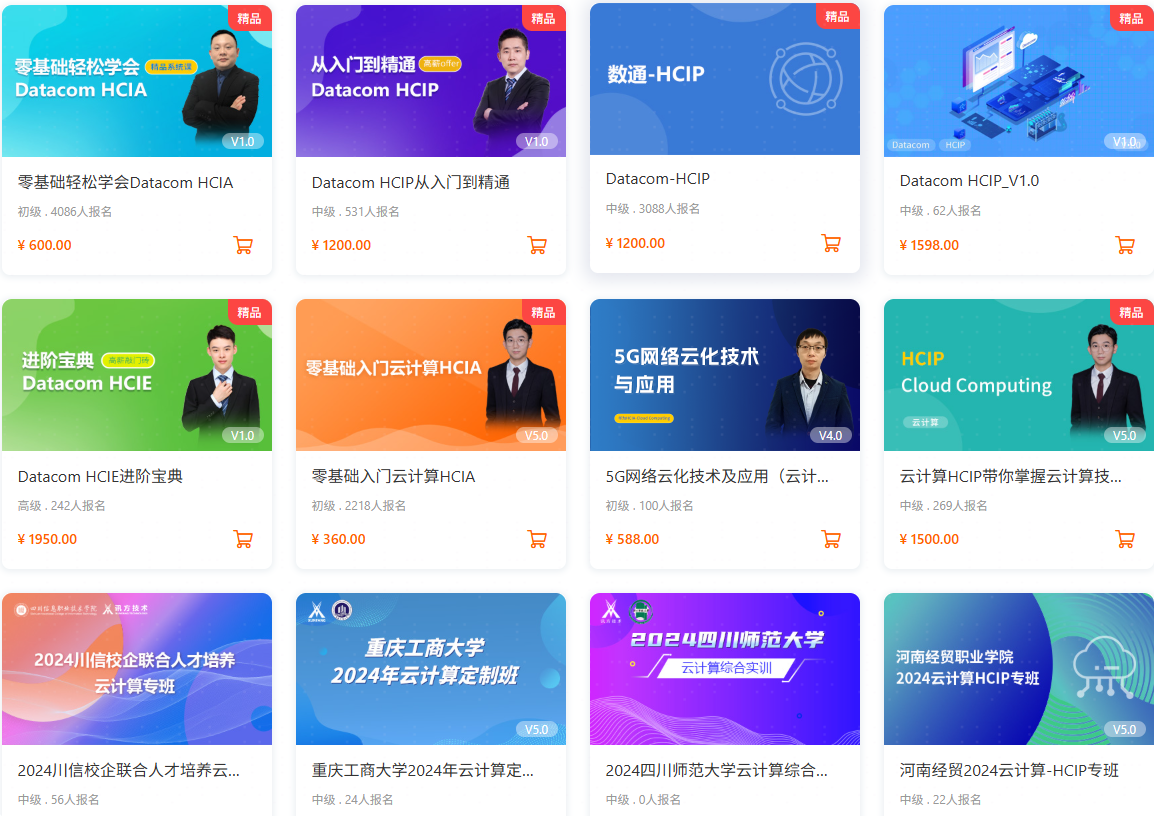Add Datacom HCIE进阶宝典 to cart
This screenshot has height=816, width=1154.
click(x=244, y=539)
